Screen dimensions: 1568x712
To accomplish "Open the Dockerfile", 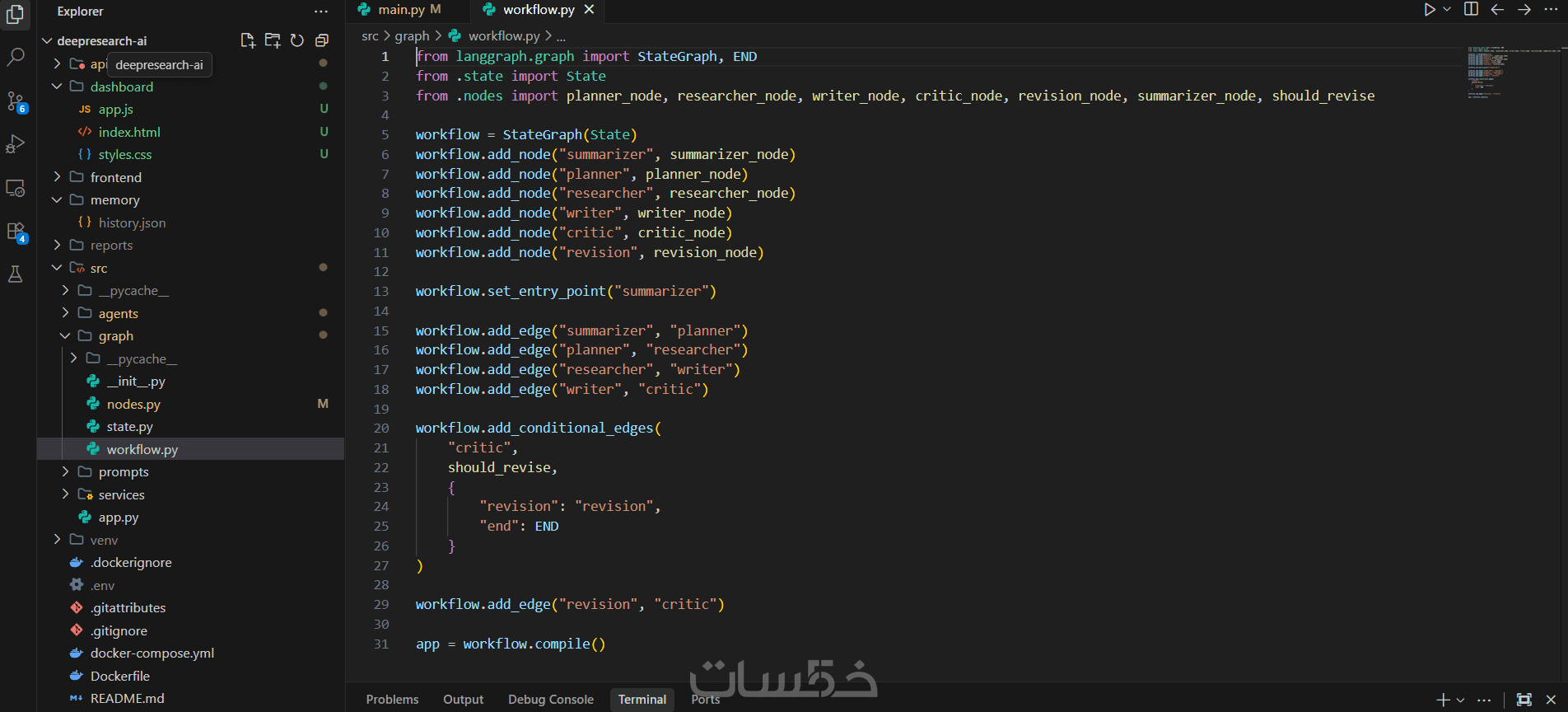I will point(190,676).
